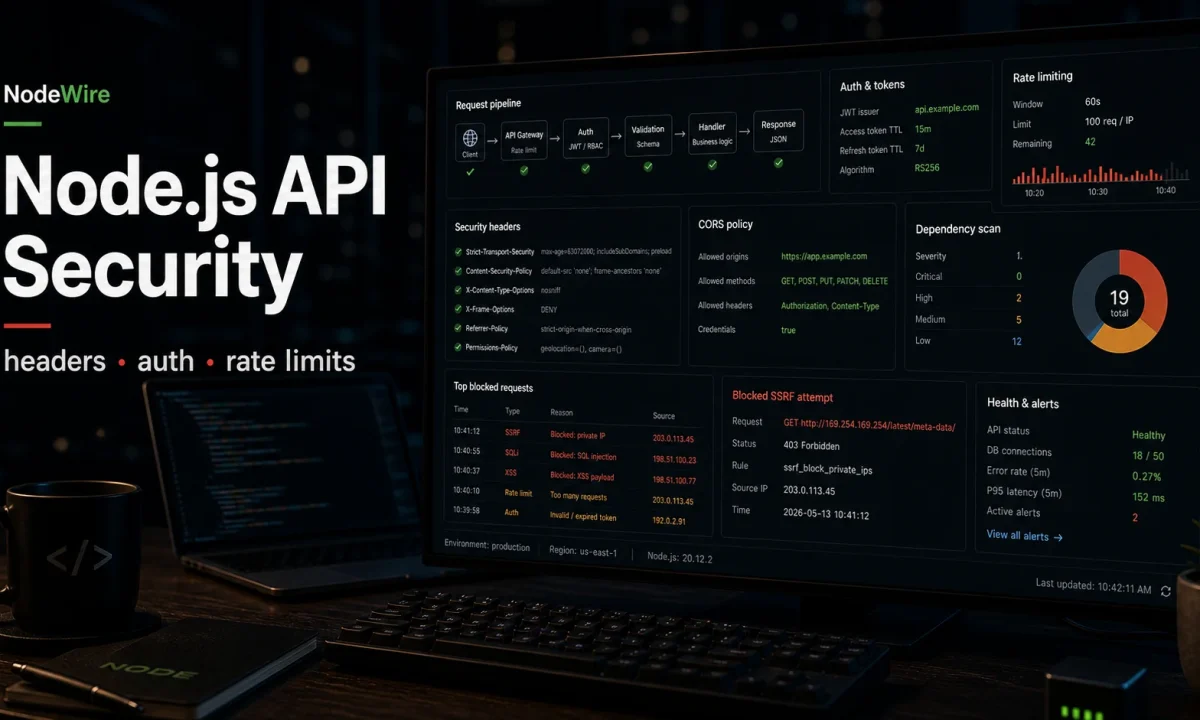The height and width of the screenshot is (720, 1200).
Task: Click the 10:20 label on the rate chart
Action: (x=1034, y=192)
